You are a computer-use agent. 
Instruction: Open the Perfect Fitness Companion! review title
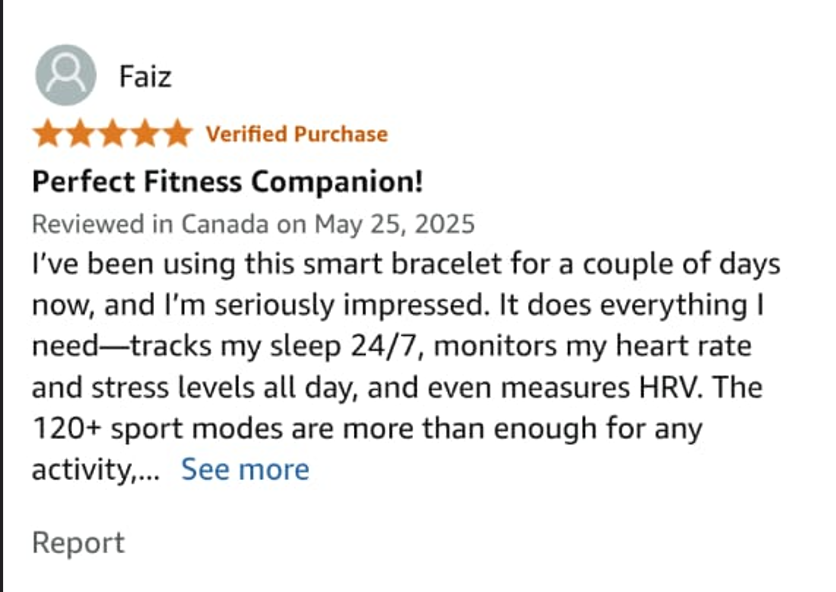point(228,182)
